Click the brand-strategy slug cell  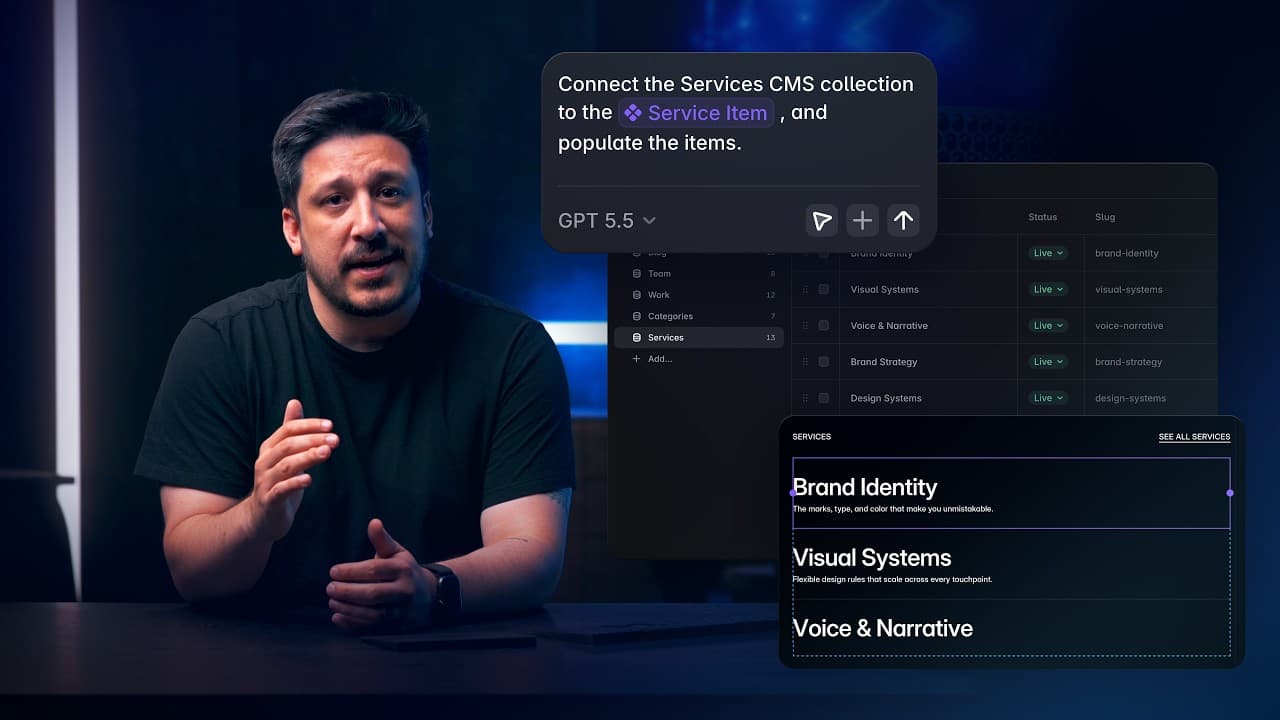pyautogui.click(x=1128, y=361)
